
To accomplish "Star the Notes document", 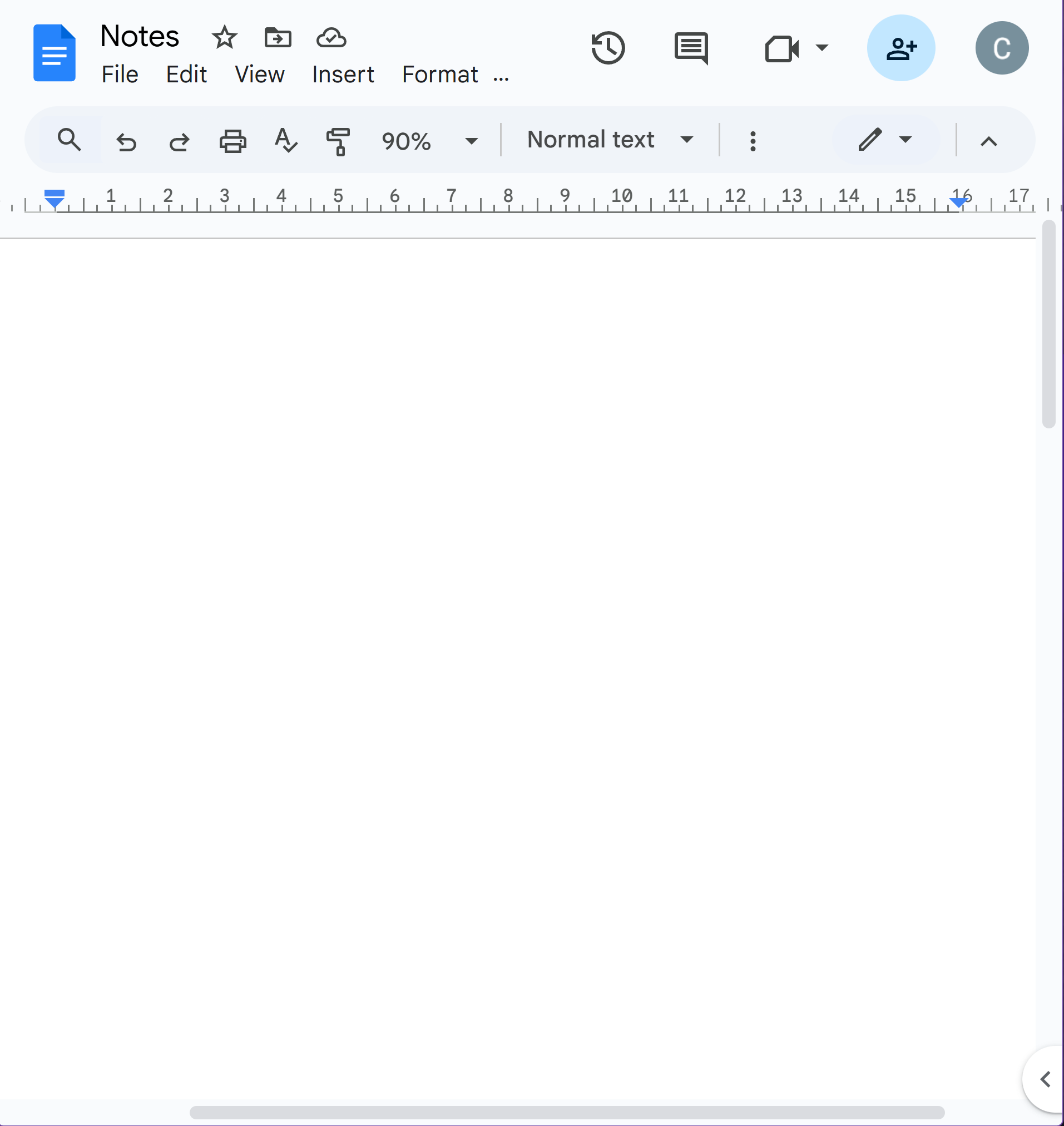I will click(x=224, y=37).
